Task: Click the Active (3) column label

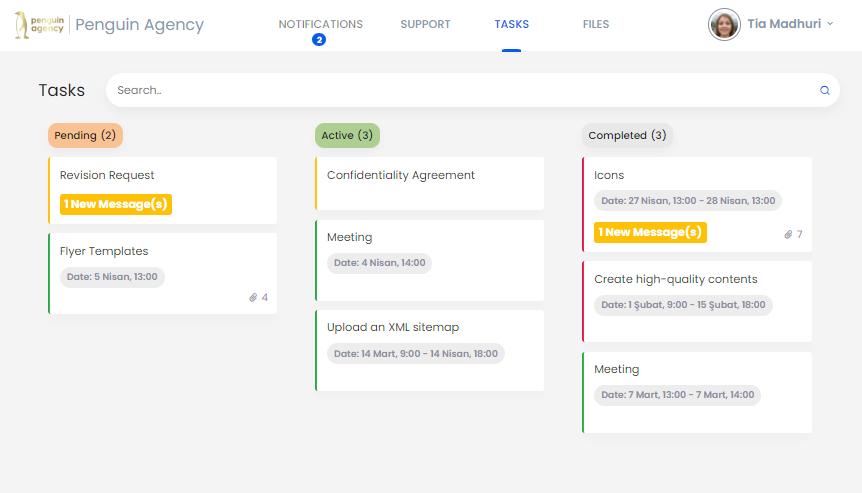Action: click(x=347, y=136)
